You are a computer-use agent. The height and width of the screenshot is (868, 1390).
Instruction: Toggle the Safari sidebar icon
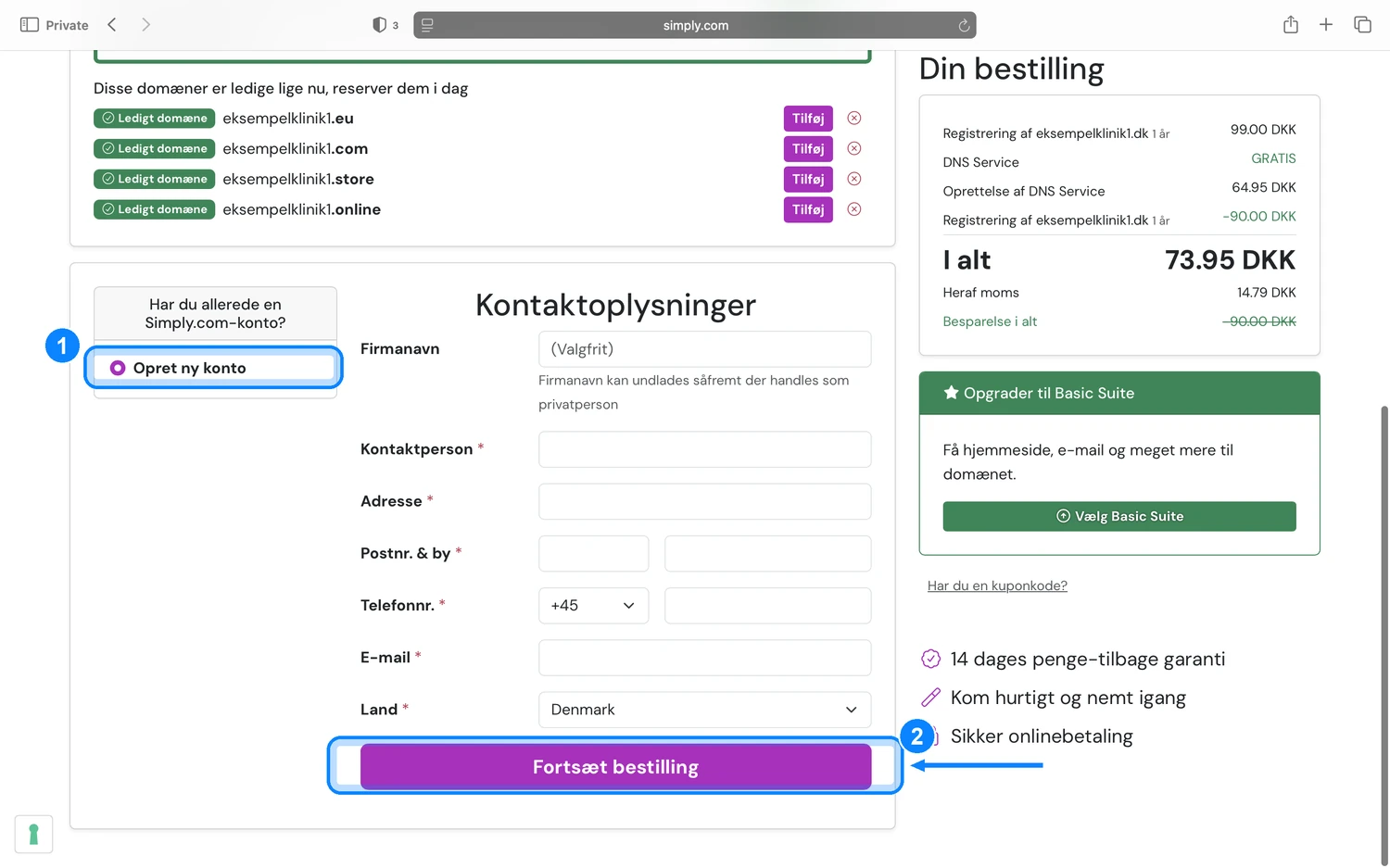click(30, 25)
